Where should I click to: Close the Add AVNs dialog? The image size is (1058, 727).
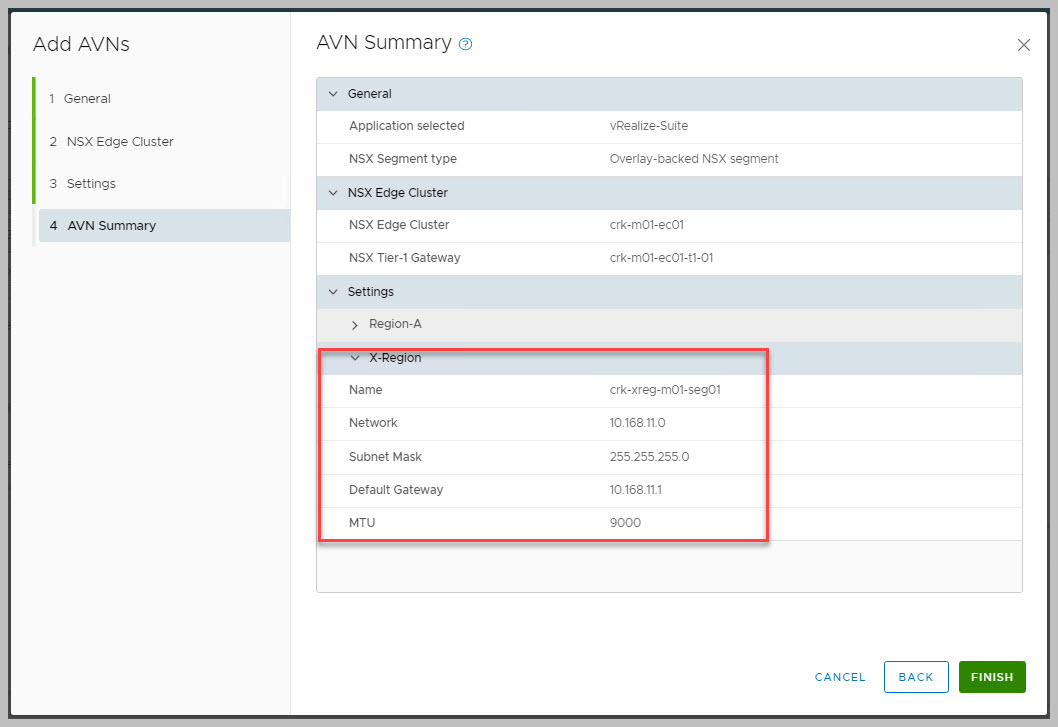1023,45
